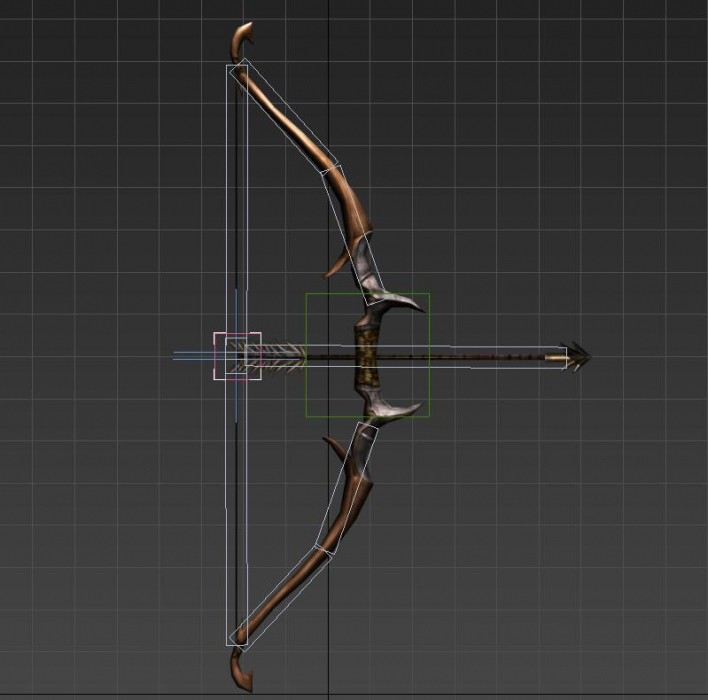The image size is (708, 700).
Task: Click the green bounding box's top-left corner
Action: click(x=306, y=294)
